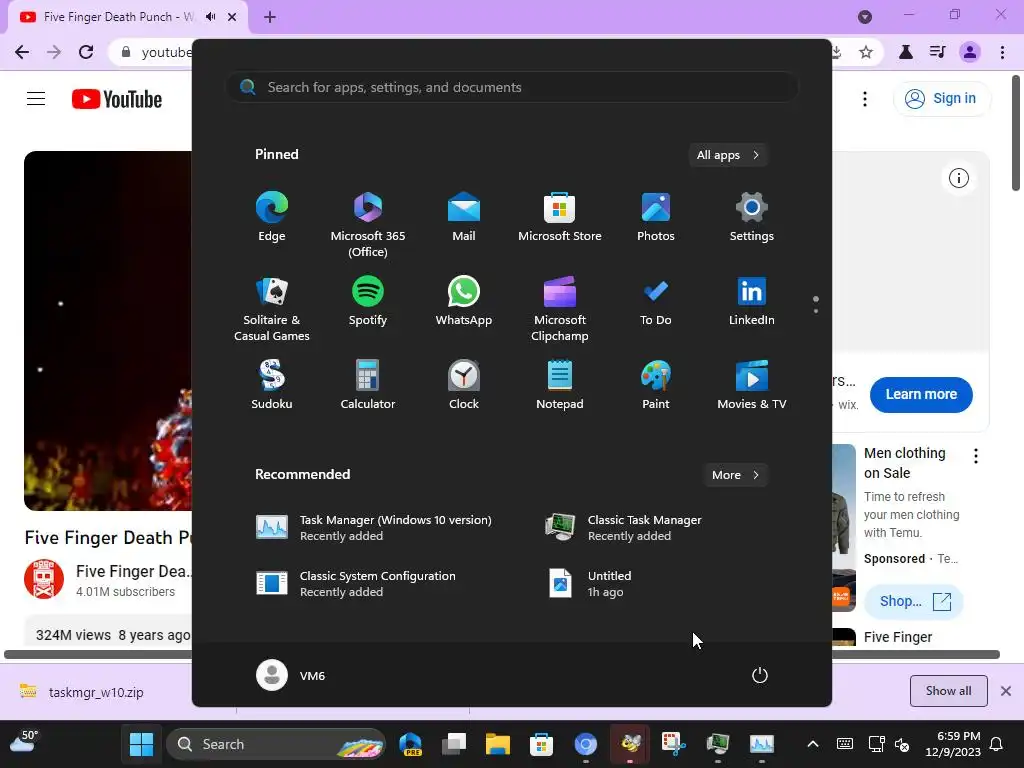The height and width of the screenshot is (768, 1024).
Task: Launch the To Do app
Action: (x=656, y=302)
